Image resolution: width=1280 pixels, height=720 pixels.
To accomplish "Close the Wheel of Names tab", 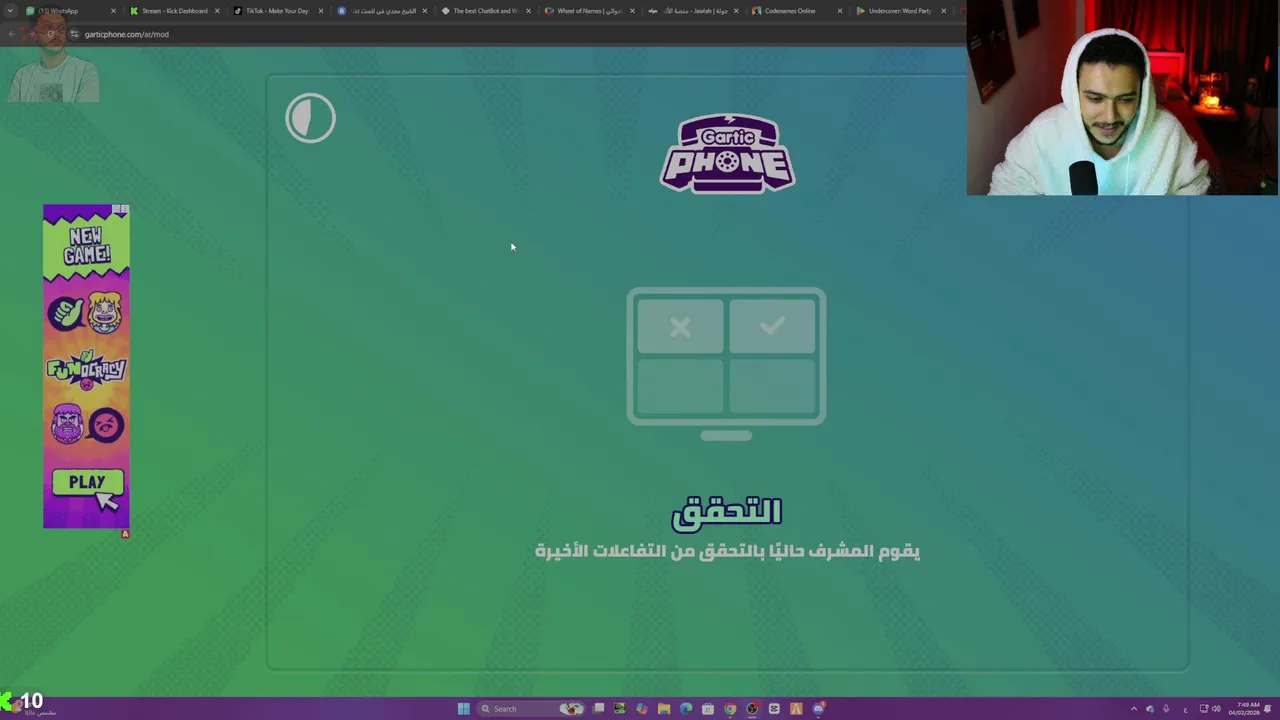I will click(x=632, y=11).
